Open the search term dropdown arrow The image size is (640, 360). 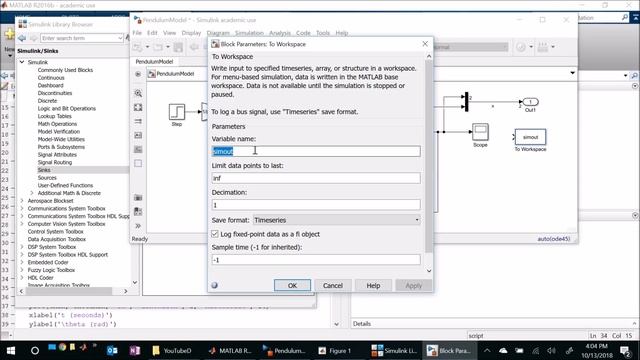(120, 38)
